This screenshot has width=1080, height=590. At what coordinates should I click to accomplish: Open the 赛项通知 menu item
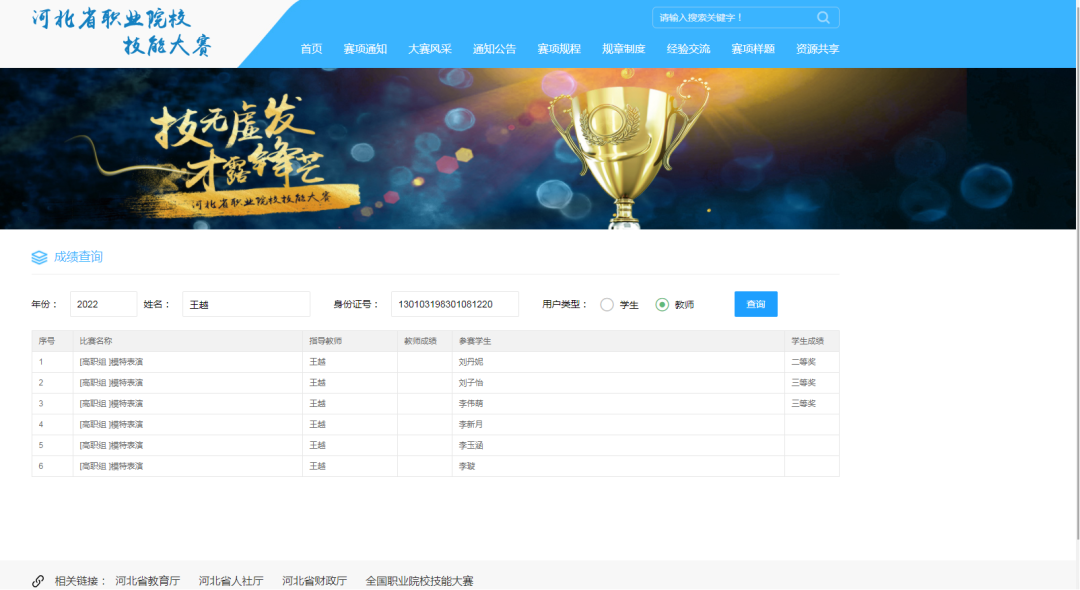tap(365, 47)
